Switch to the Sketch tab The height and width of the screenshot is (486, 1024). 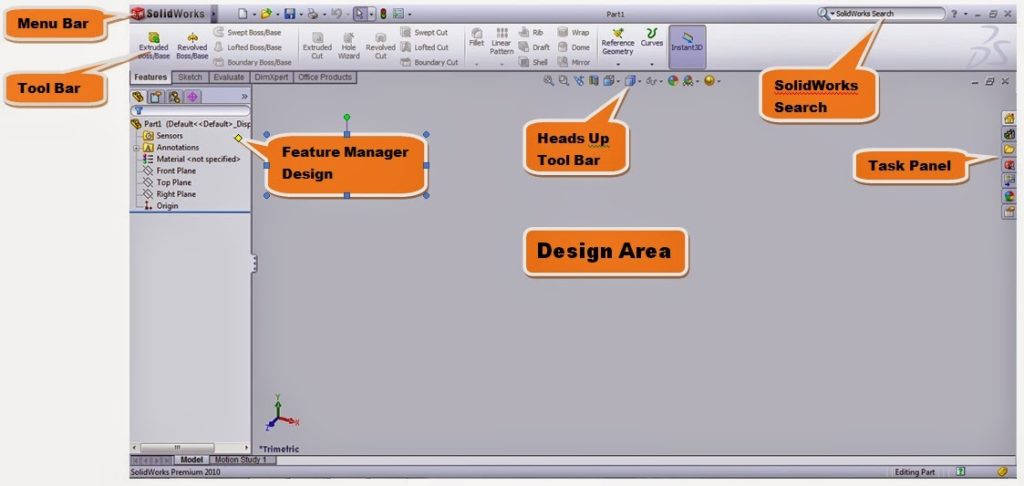click(190, 77)
